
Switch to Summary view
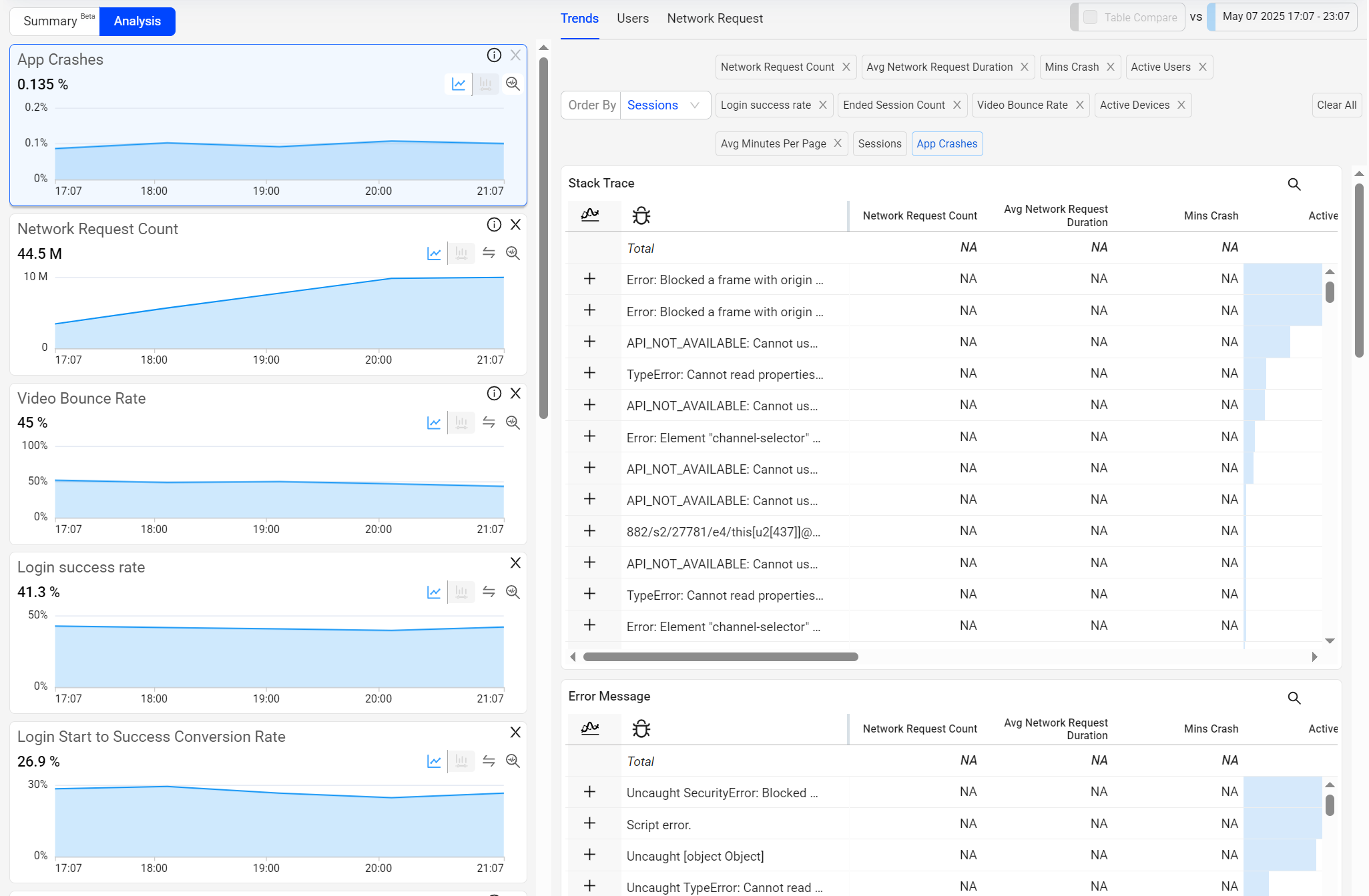tap(55, 21)
